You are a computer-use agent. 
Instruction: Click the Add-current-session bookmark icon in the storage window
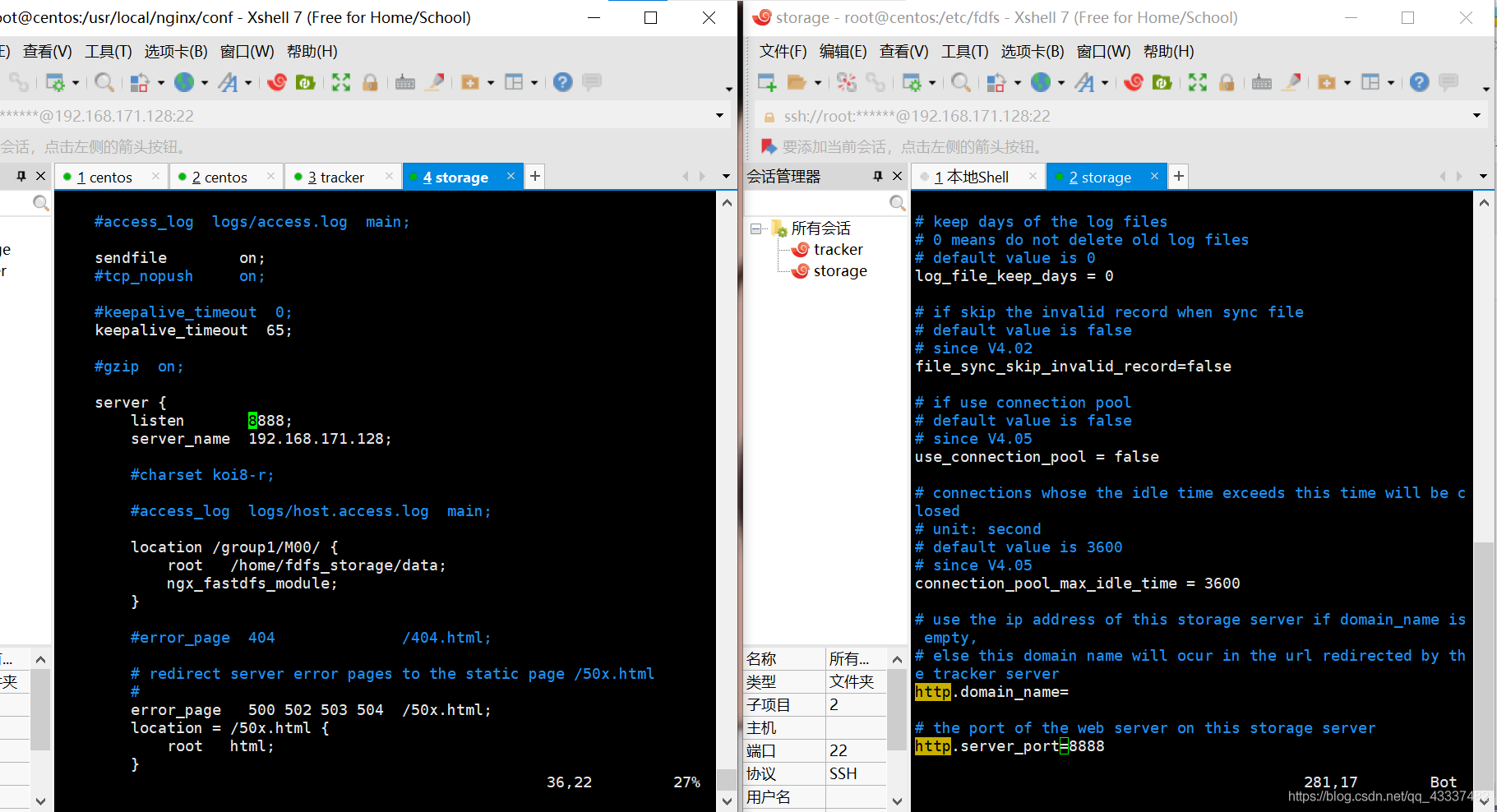point(769,146)
